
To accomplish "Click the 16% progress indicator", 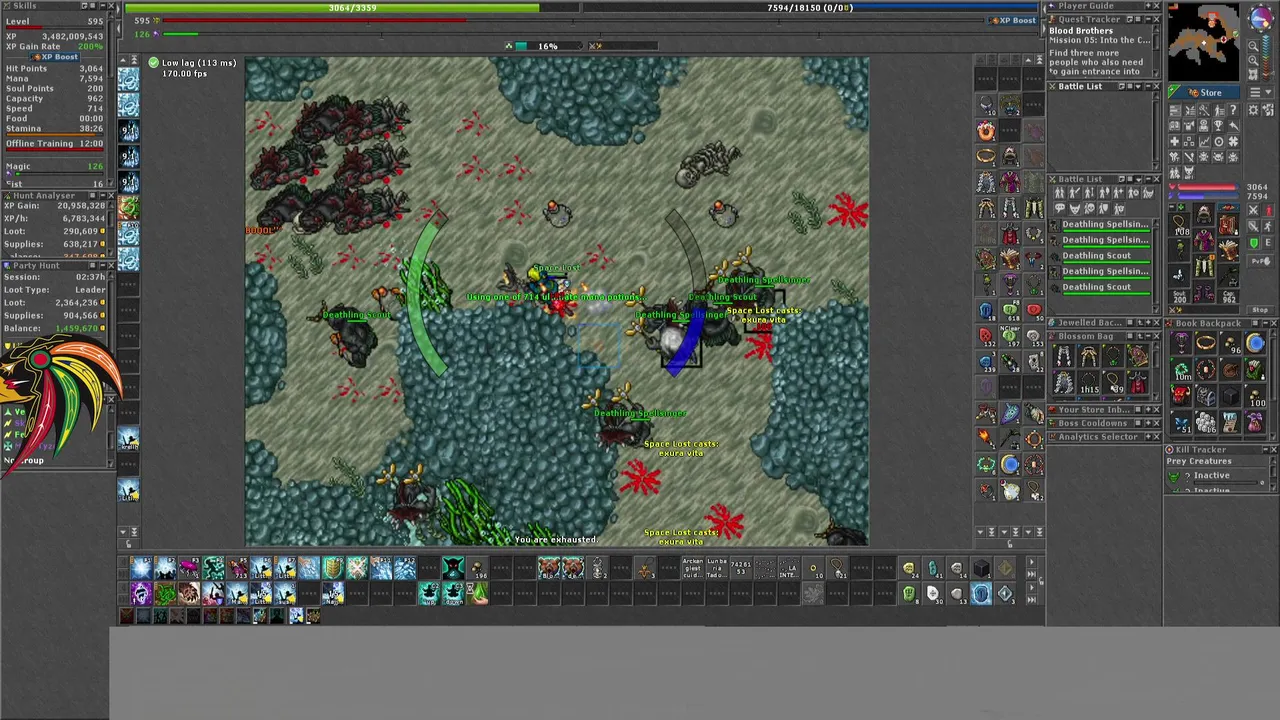I will [547, 46].
